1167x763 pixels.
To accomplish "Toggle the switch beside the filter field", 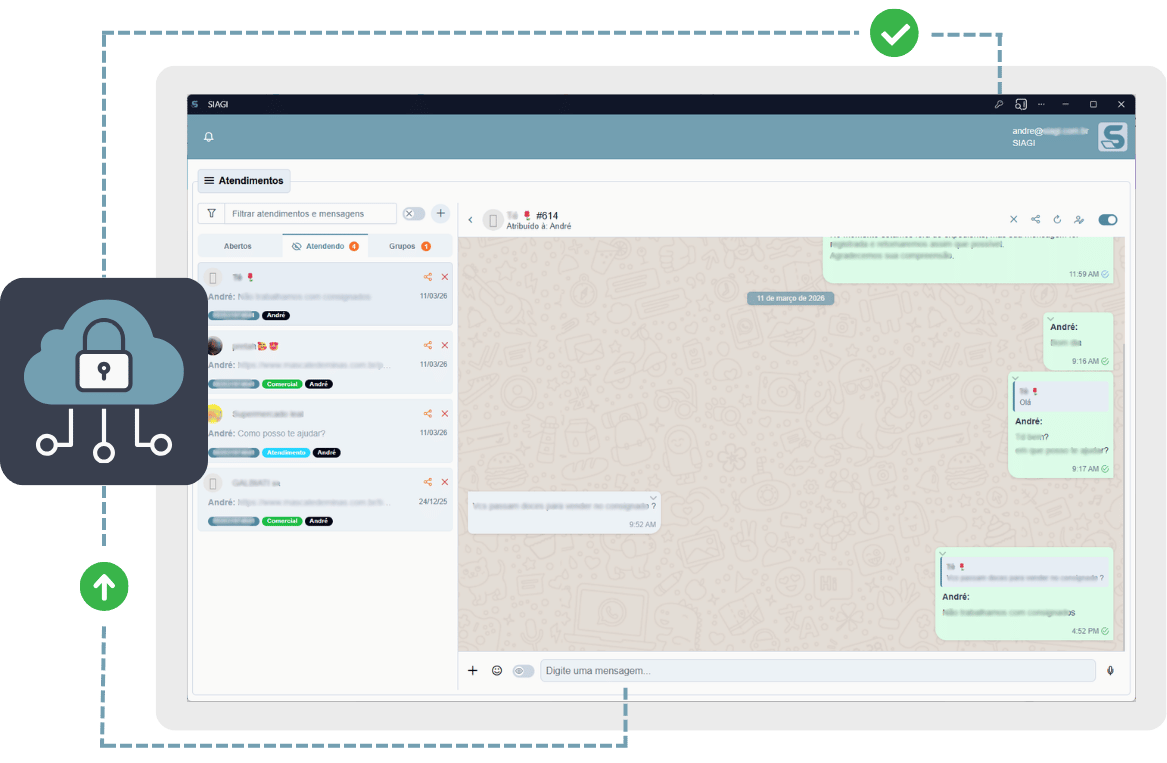I will coord(413,213).
